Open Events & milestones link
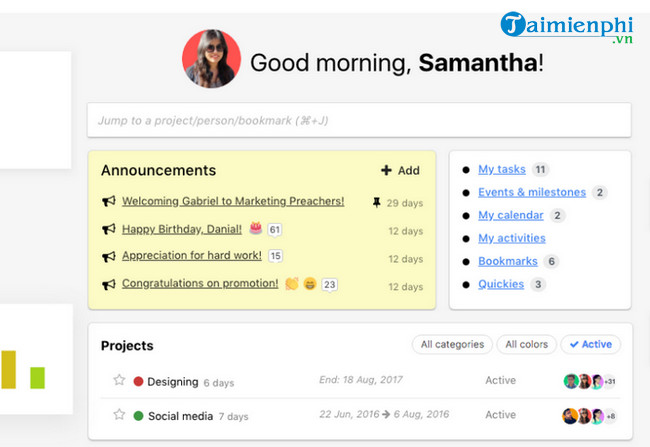This screenshot has width=650, height=447. click(x=532, y=192)
